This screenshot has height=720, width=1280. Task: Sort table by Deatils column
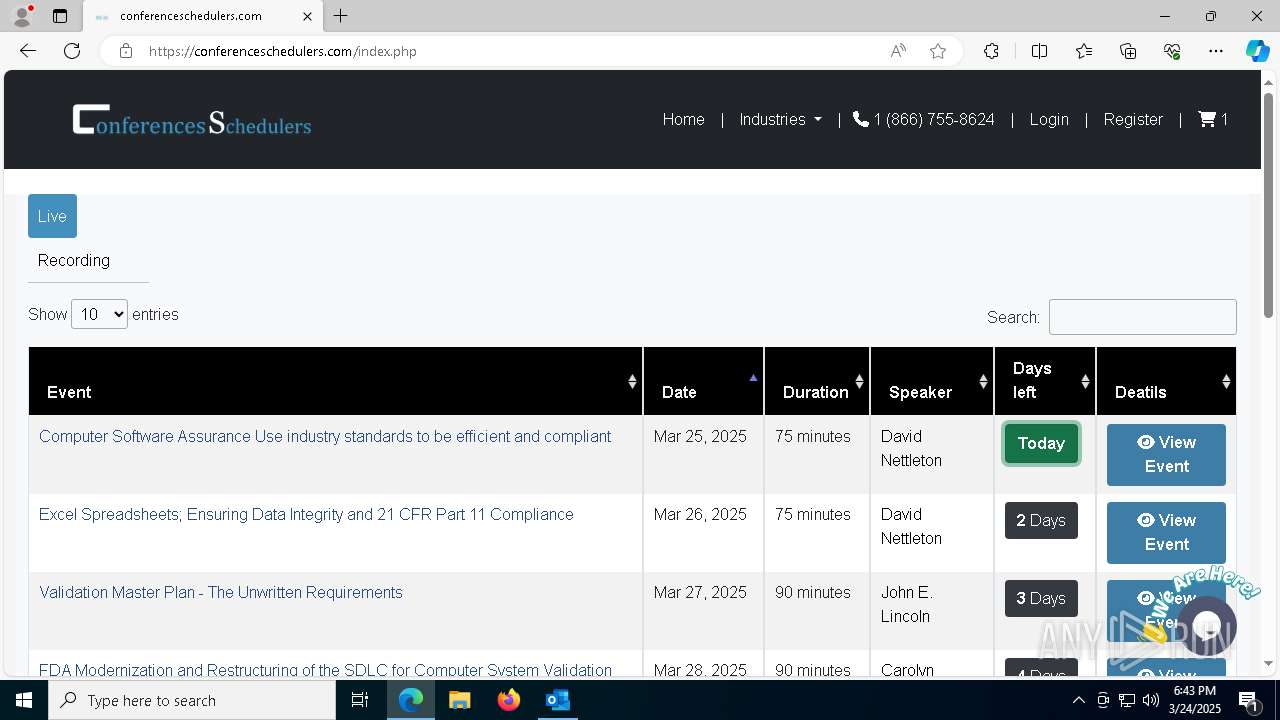point(1166,381)
